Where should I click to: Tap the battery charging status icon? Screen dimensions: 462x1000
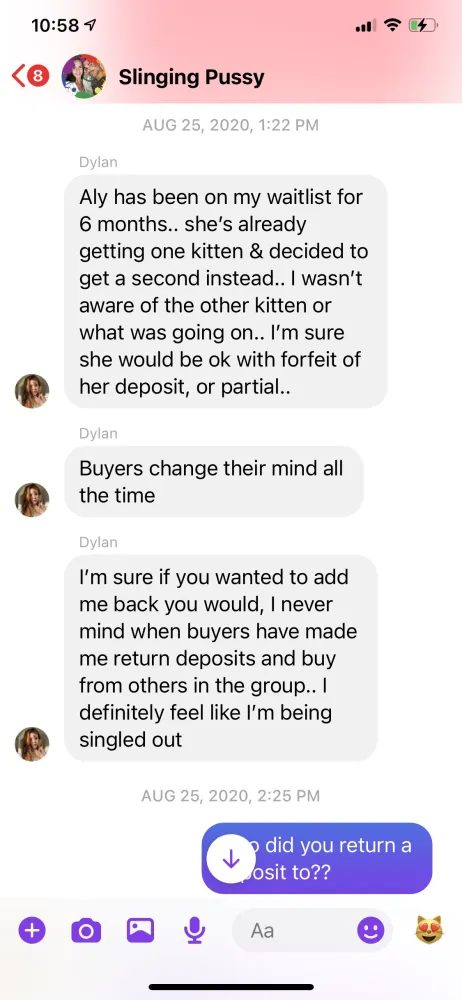[x=423, y=26]
